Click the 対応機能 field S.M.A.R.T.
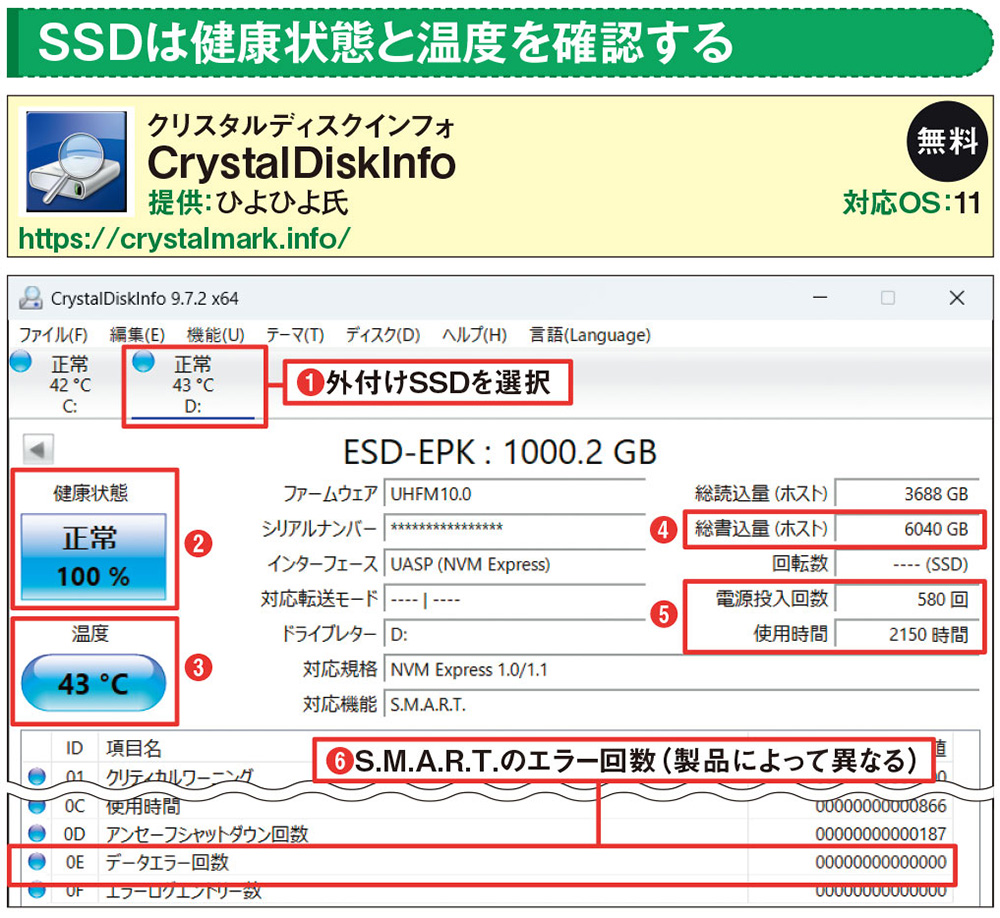The width and height of the screenshot is (1000, 918). point(681,705)
